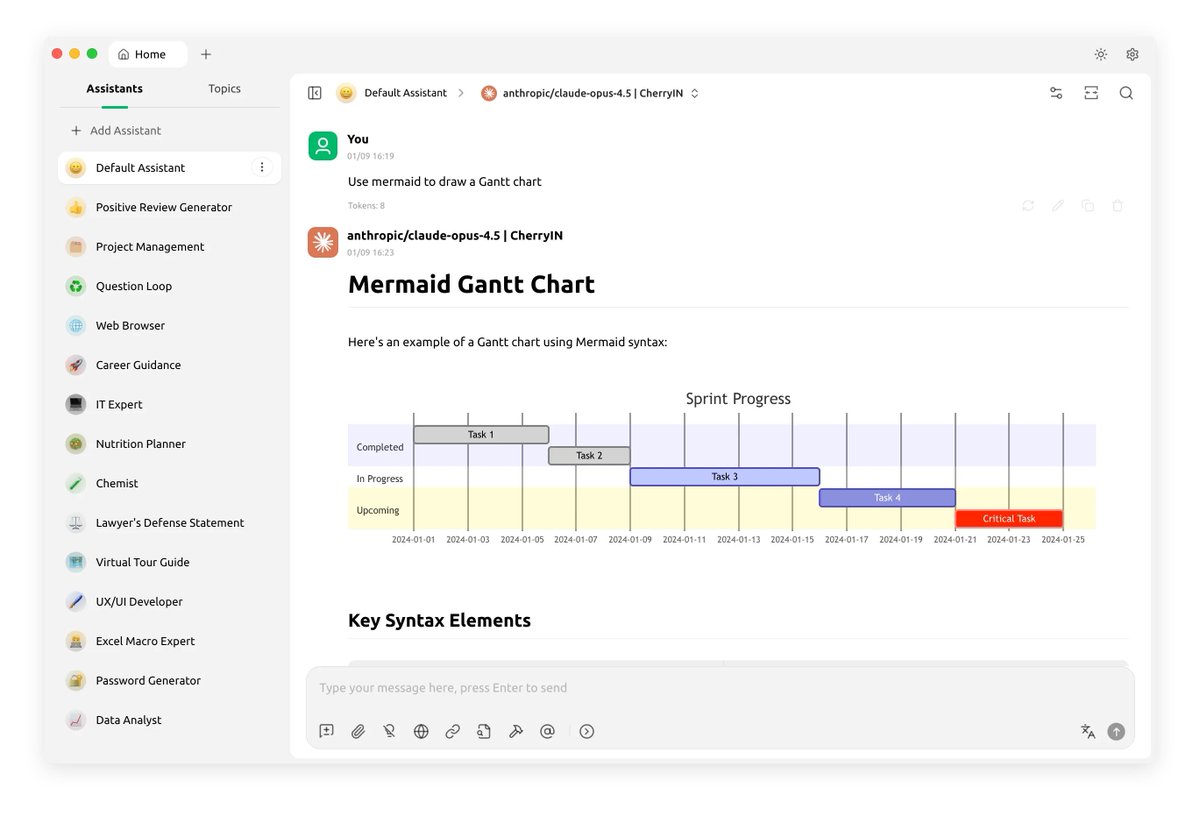
Task: Click the Mermaid Gantt Chart heading
Action: coord(471,285)
